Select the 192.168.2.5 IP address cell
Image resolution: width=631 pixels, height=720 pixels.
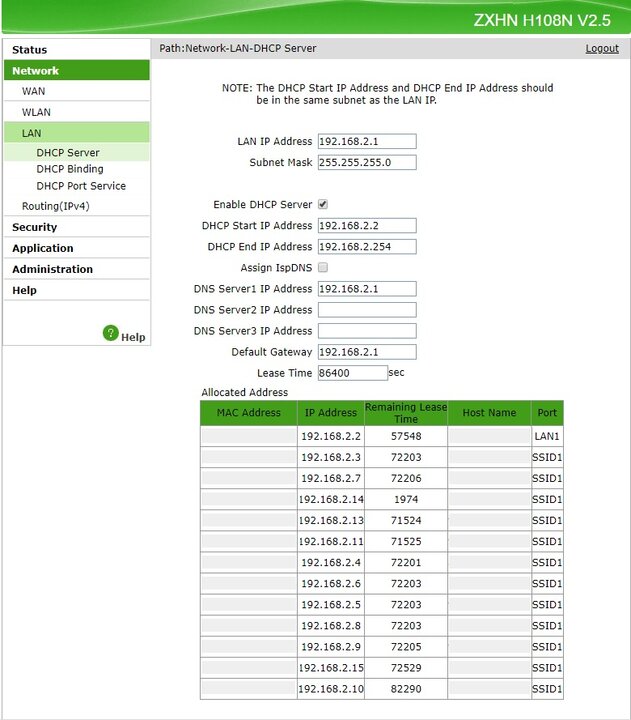(331, 605)
